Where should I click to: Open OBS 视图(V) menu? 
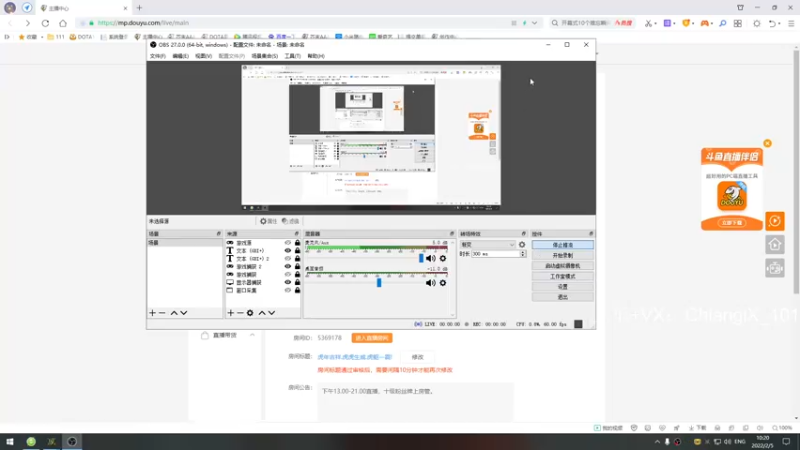click(x=203, y=56)
